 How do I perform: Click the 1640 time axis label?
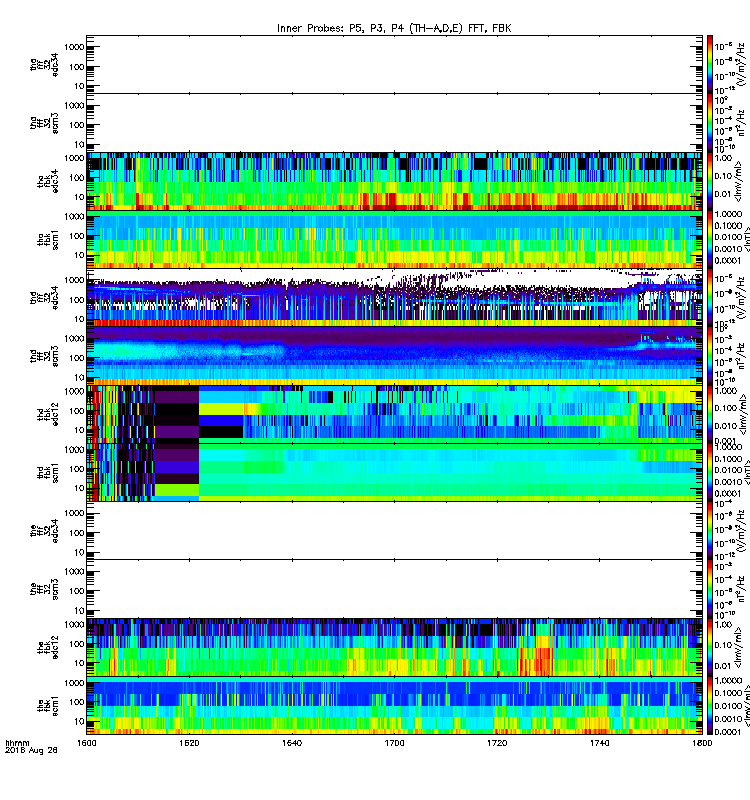coord(292,743)
